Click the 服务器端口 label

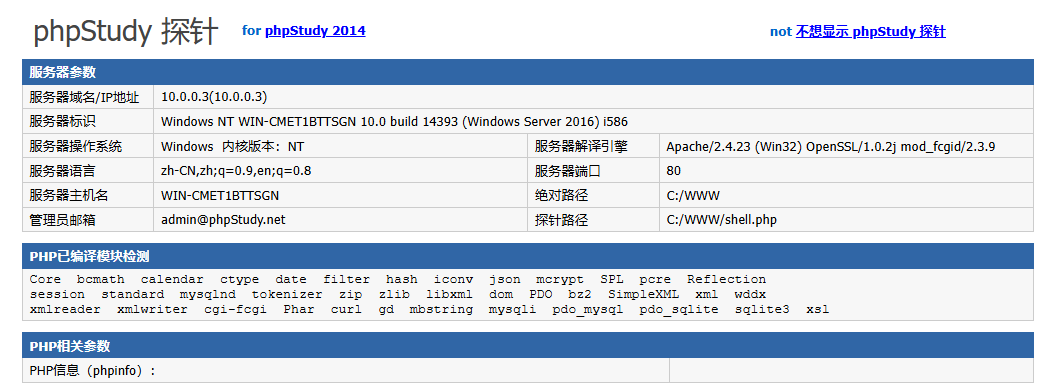coord(567,170)
